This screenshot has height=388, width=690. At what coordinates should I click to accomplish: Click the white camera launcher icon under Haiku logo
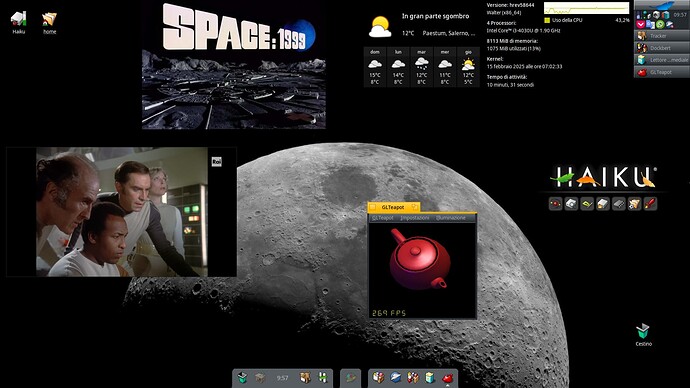[571, 204]
